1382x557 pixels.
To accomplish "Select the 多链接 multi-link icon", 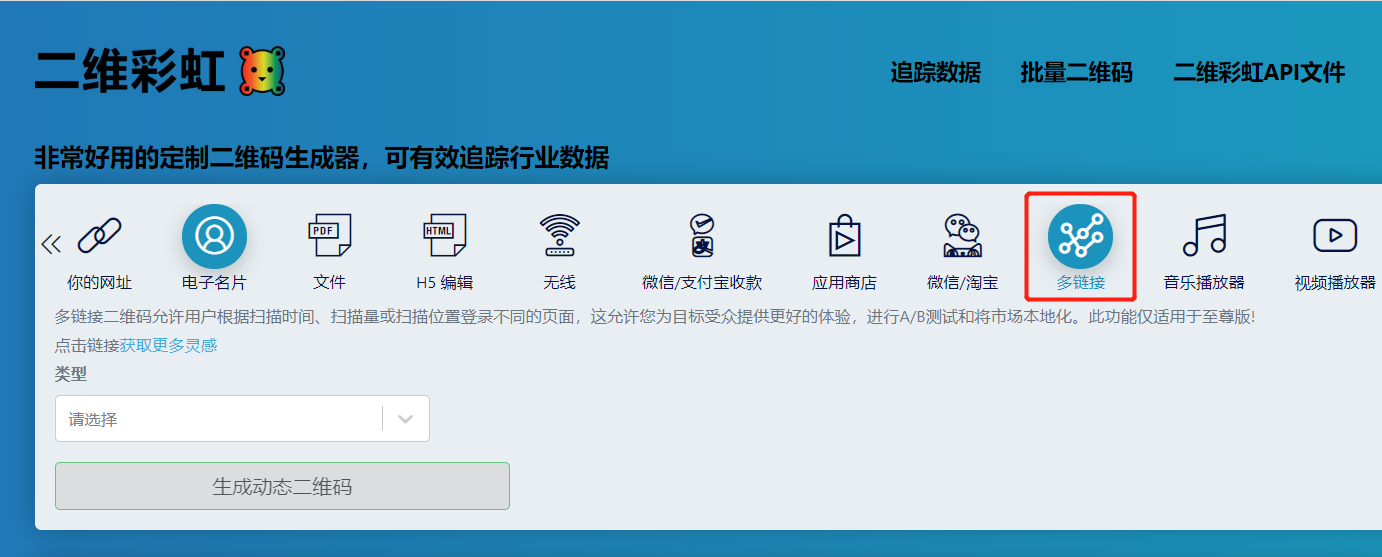I will click(1080, 236).
